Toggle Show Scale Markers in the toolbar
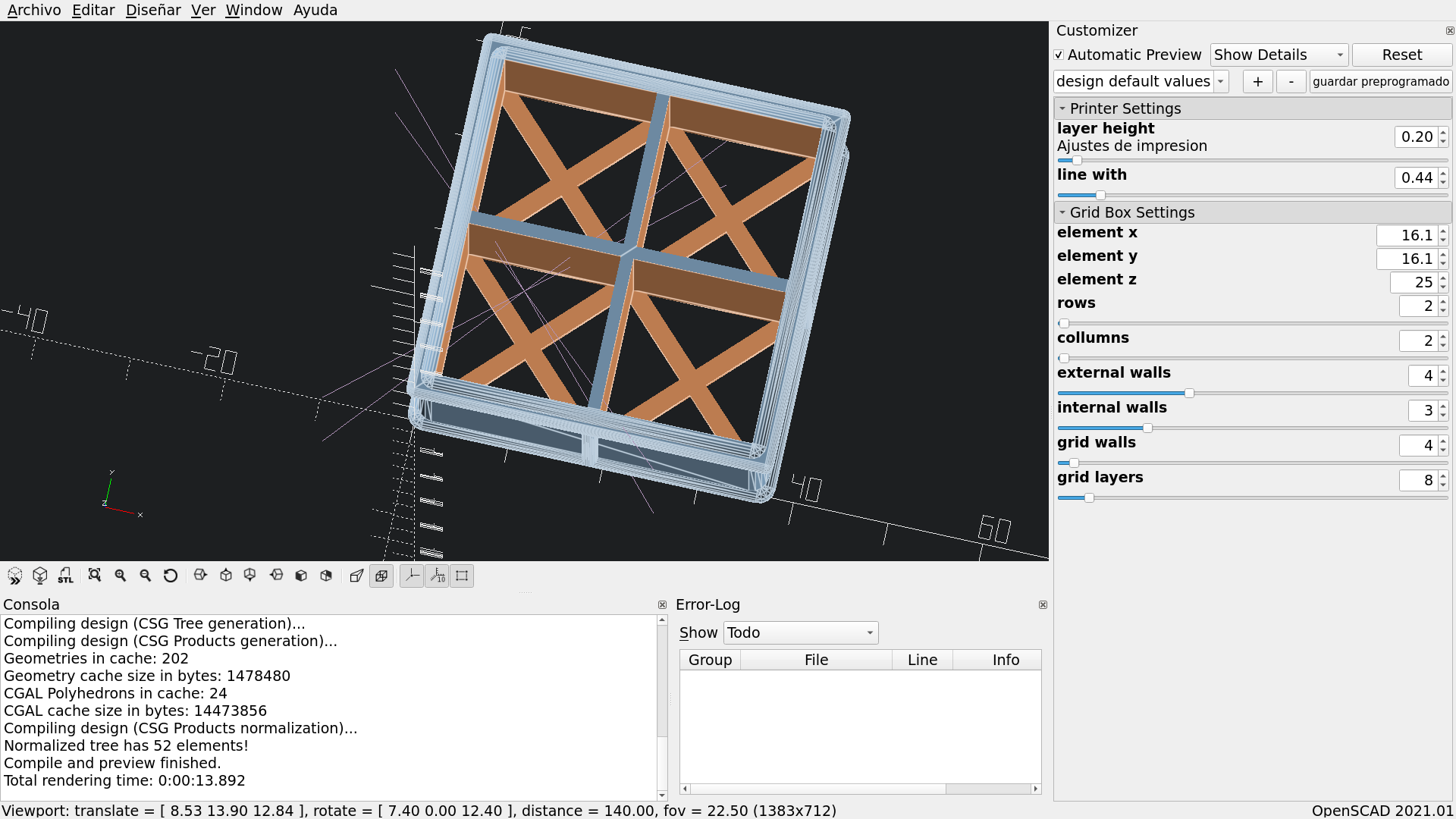This screenshot has width=1456, height=819. click(x=436, y=576)
